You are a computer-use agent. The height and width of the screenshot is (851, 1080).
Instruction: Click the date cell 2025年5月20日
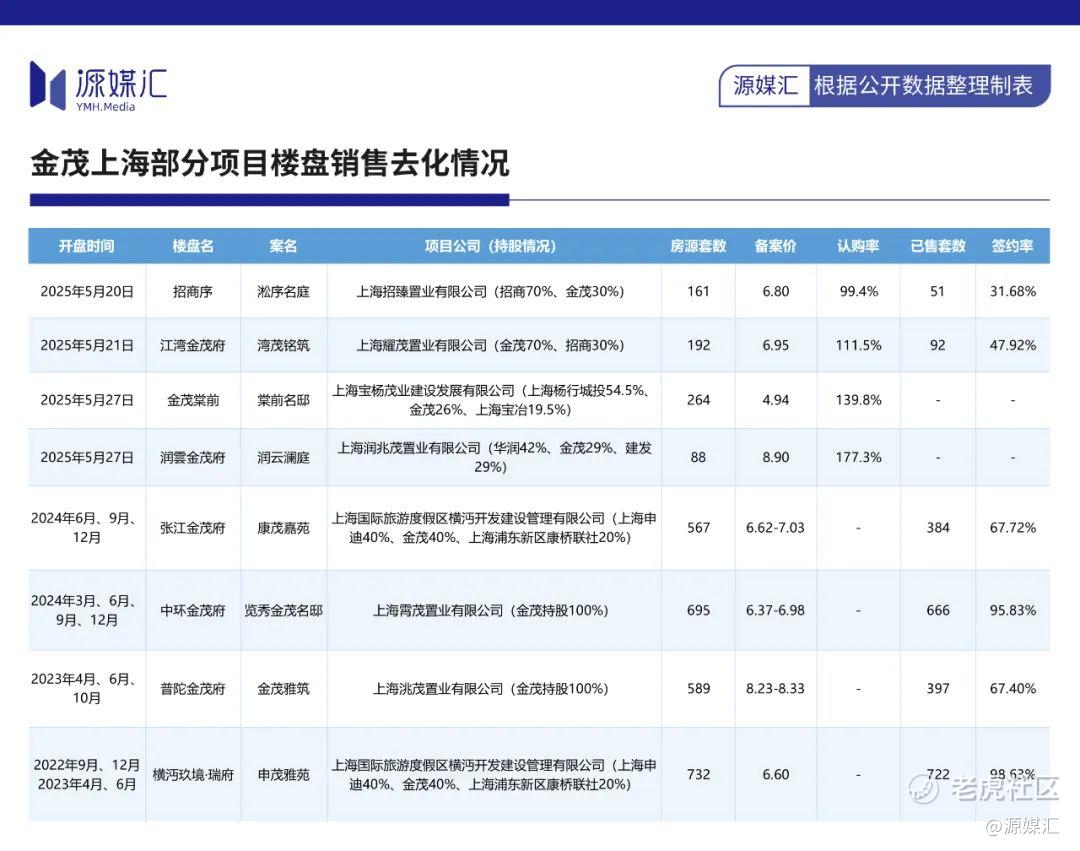click(x=87, y=291)
